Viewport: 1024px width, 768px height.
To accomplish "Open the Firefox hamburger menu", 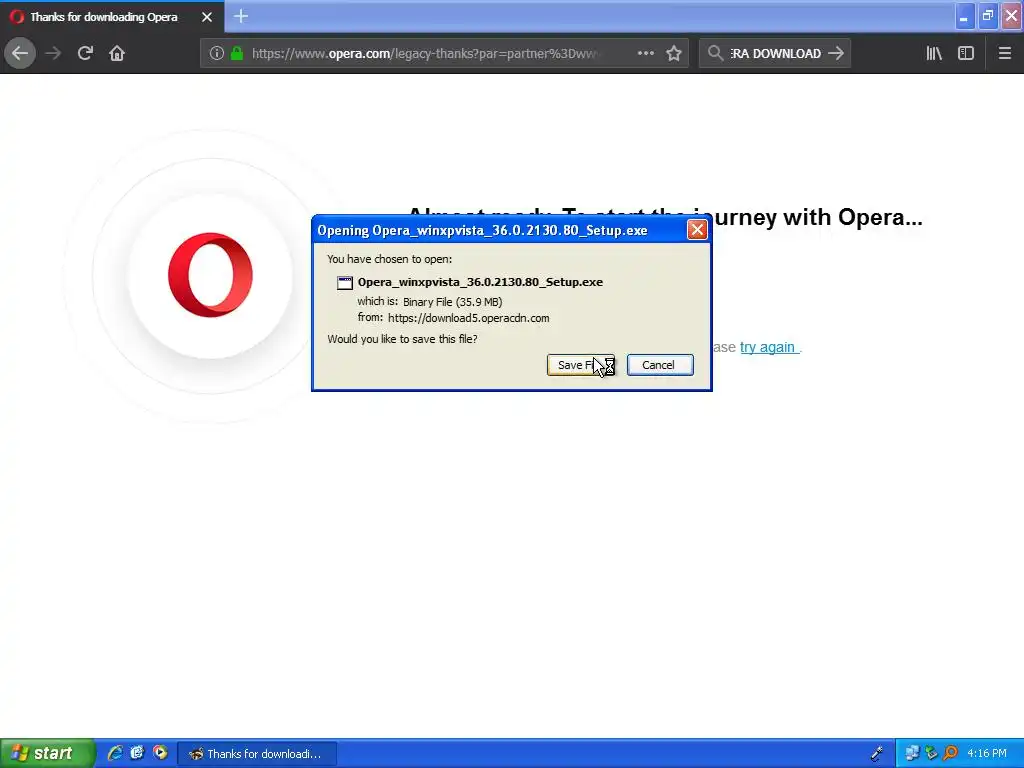I will click(x=1005, y=54).
